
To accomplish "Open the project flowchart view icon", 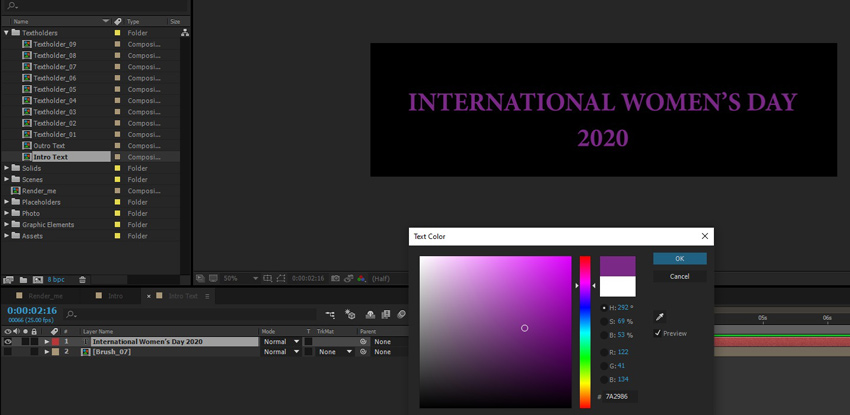I will pyautogui.click(x=185, y=33).
